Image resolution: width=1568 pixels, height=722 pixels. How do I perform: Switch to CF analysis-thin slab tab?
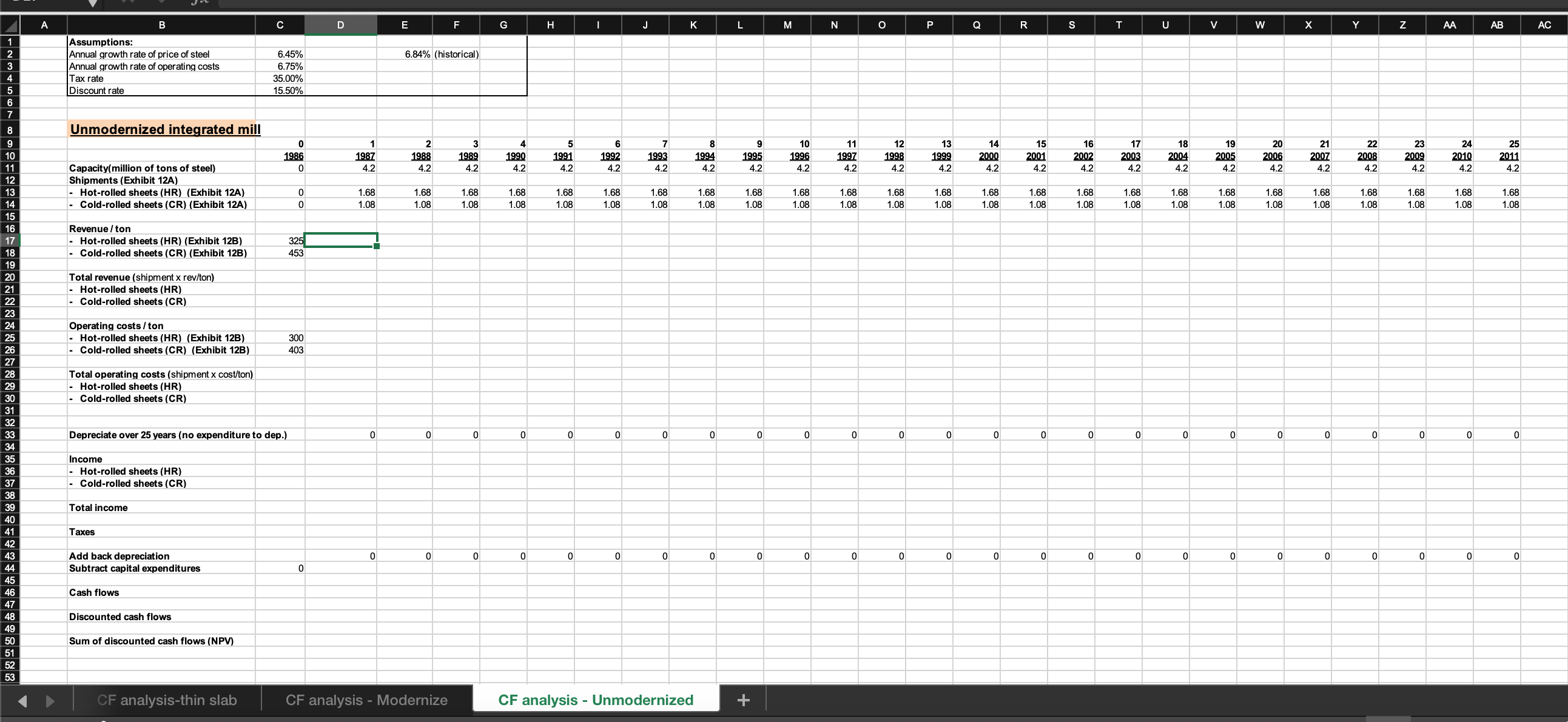click(x=167, y=700)
